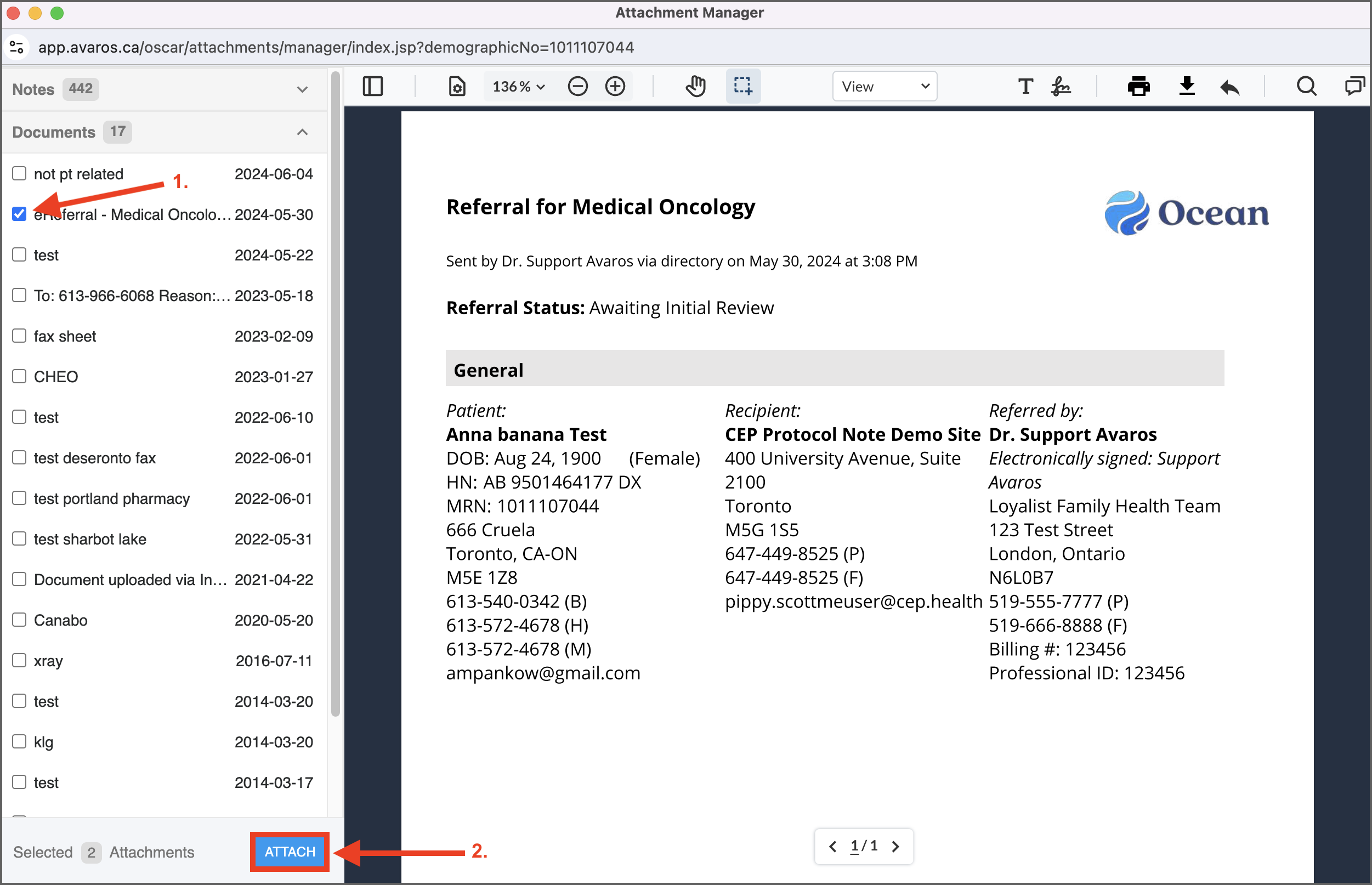This screenshot has height=885, width=1372.
Task: Select the hand pan tool
Action: pos(695,86)
